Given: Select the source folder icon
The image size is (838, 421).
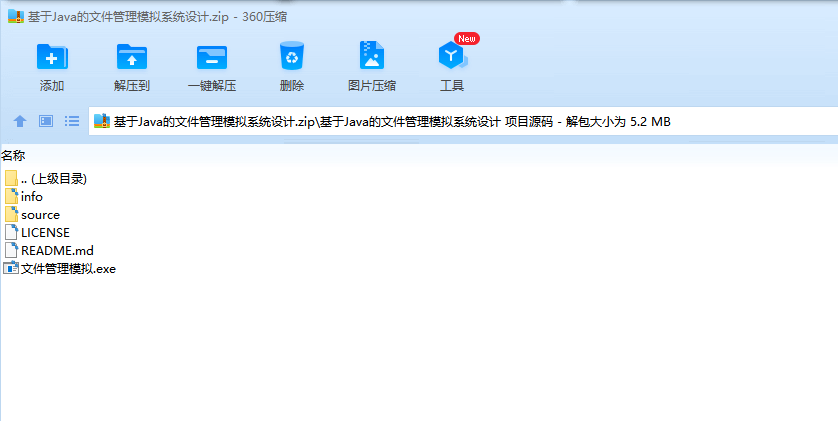Looking at the screenshot, I should [x=11, y=214].
